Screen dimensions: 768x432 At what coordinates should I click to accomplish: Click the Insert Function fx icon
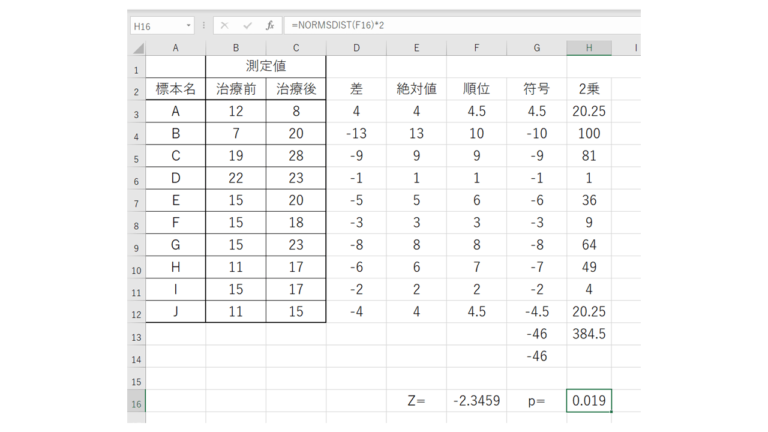(270, 25)
